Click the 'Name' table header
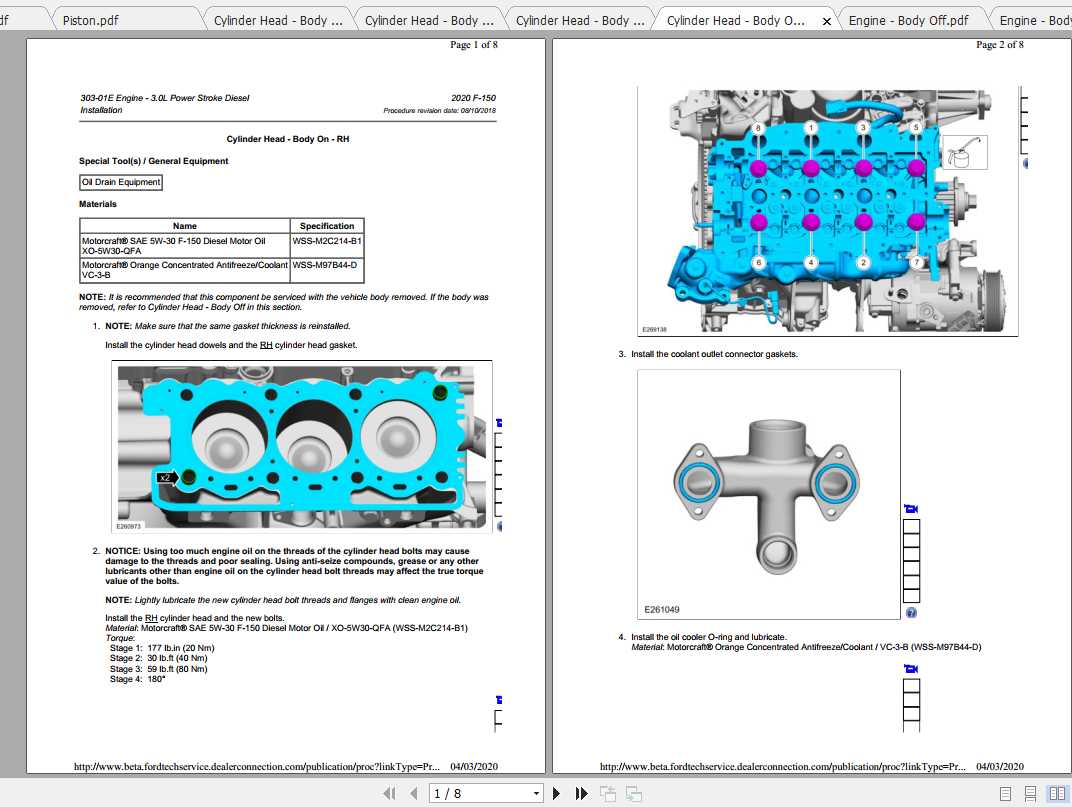Viewport: 1072px width, 807px height. click(185, 226)
